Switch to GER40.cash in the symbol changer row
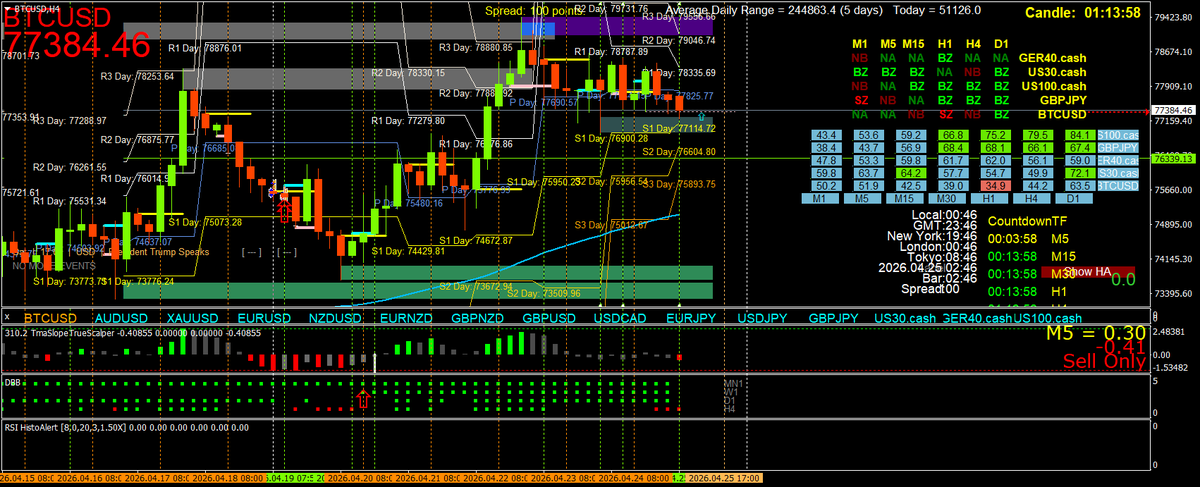Screen dimensions: 1200x487 [x=976, y=317]
